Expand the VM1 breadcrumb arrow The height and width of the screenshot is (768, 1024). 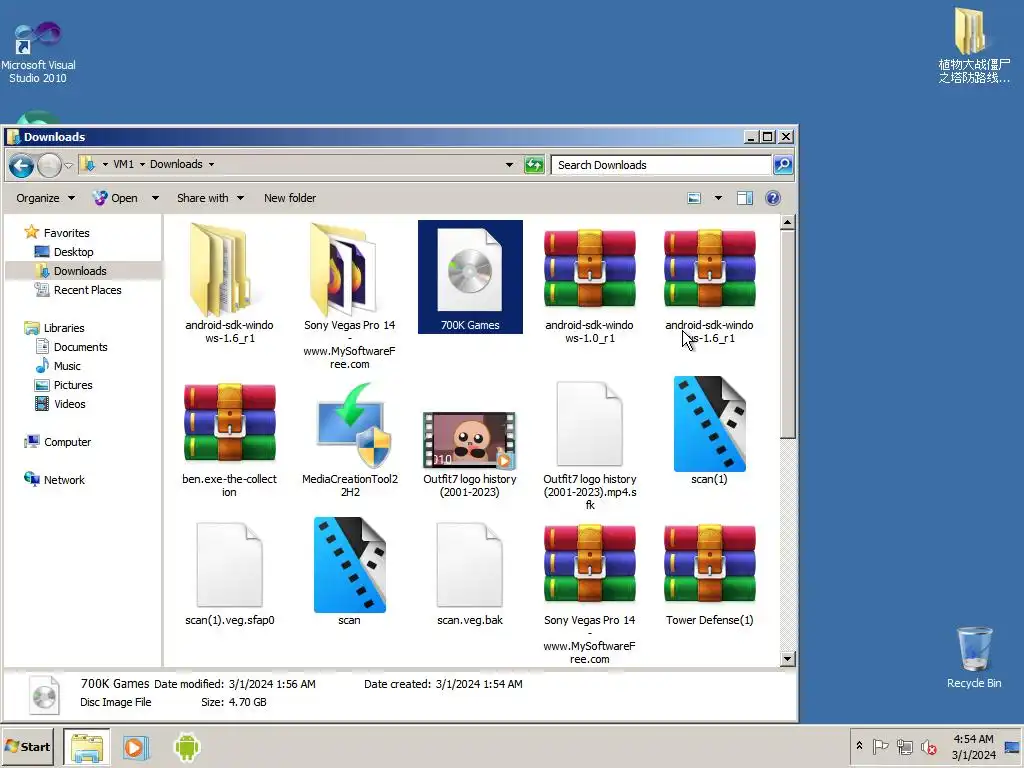coord(142,165)
